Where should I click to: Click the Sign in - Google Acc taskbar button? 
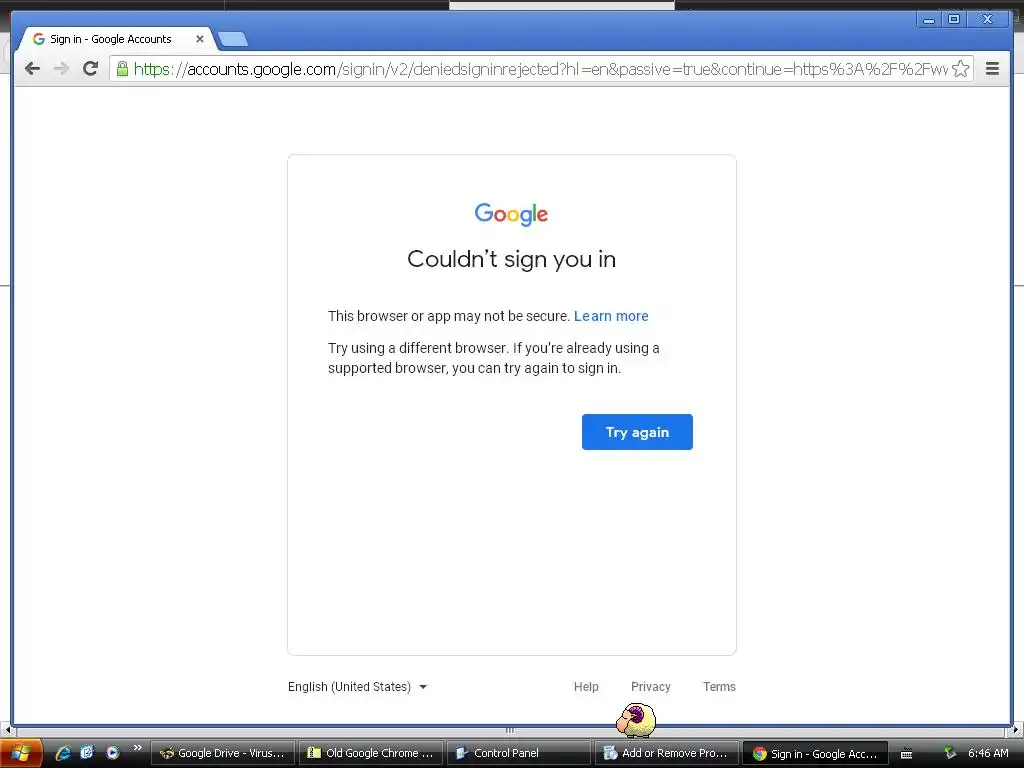pyautogui.click(x=814, y=753)
